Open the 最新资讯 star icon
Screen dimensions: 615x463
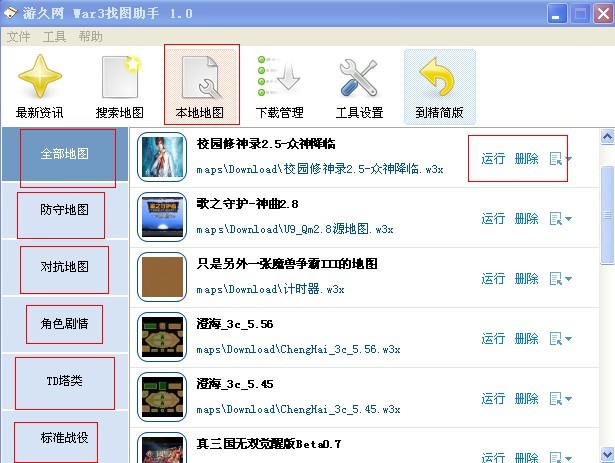(x=40, y=77)
